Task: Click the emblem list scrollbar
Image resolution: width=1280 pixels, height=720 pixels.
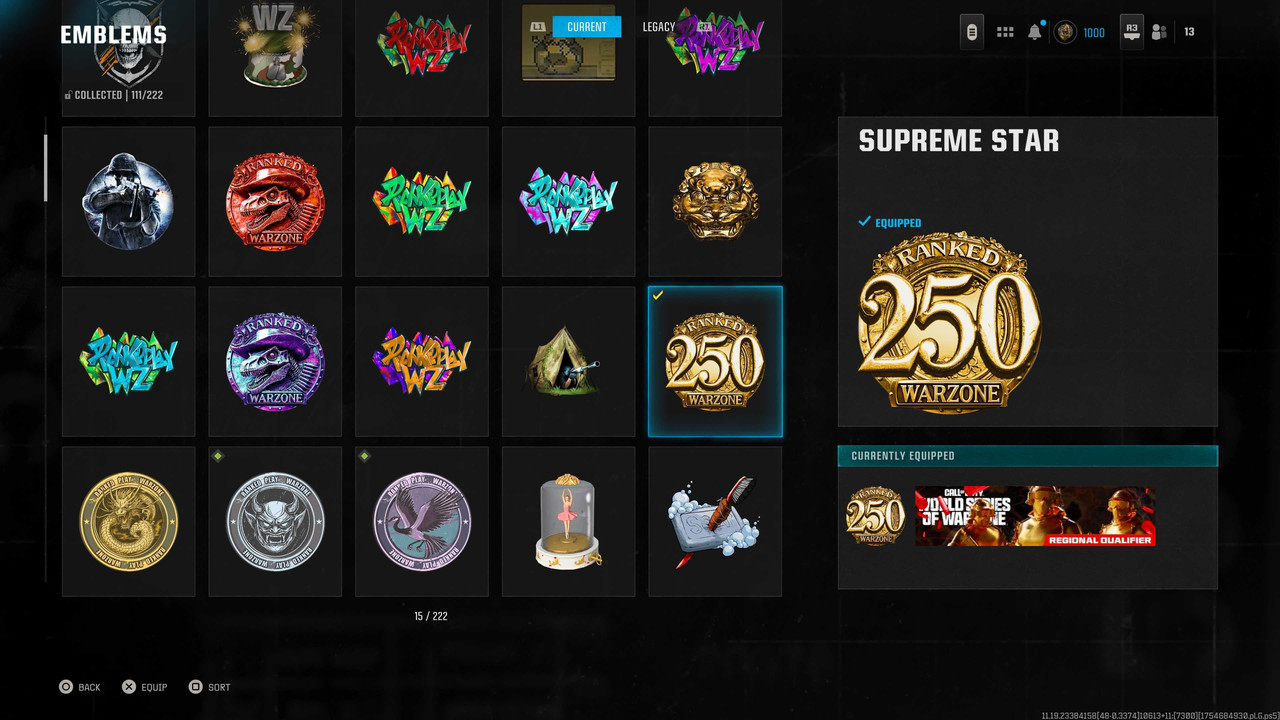Action: [x=45, y=168]
